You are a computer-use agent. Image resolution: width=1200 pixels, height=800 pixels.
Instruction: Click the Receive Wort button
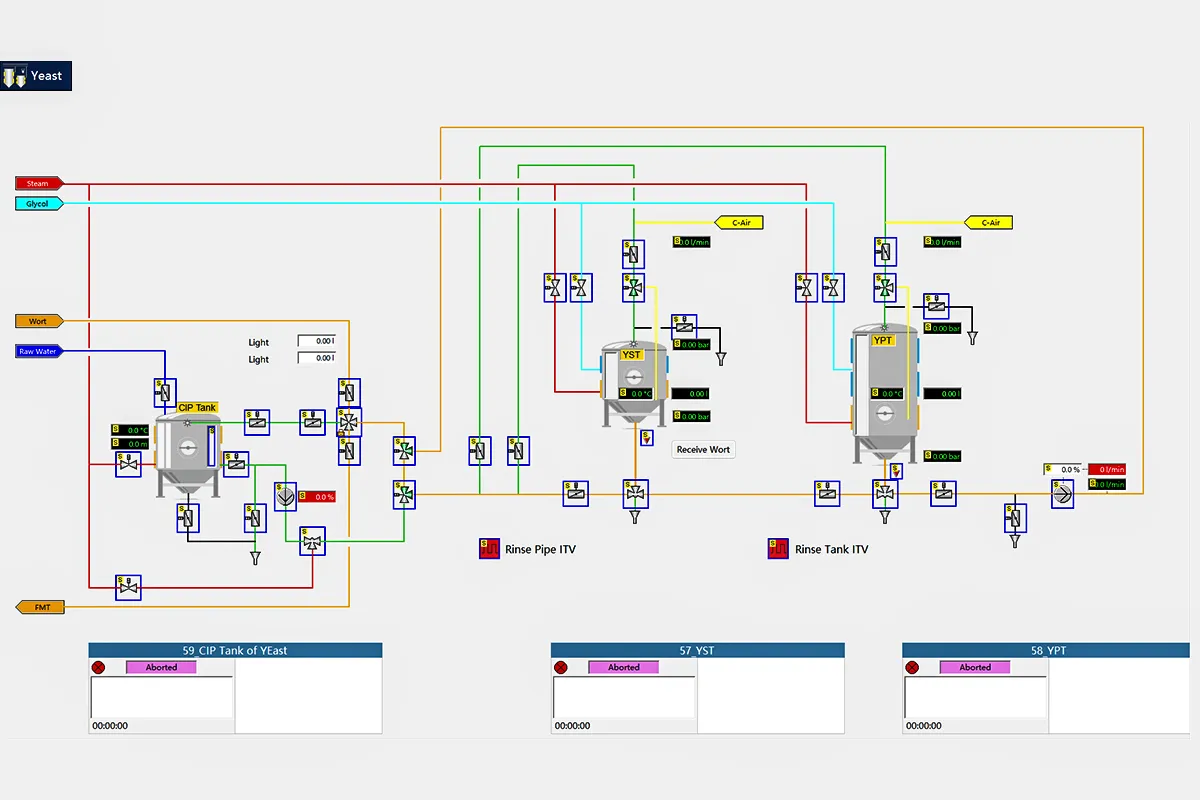(704, 450)
